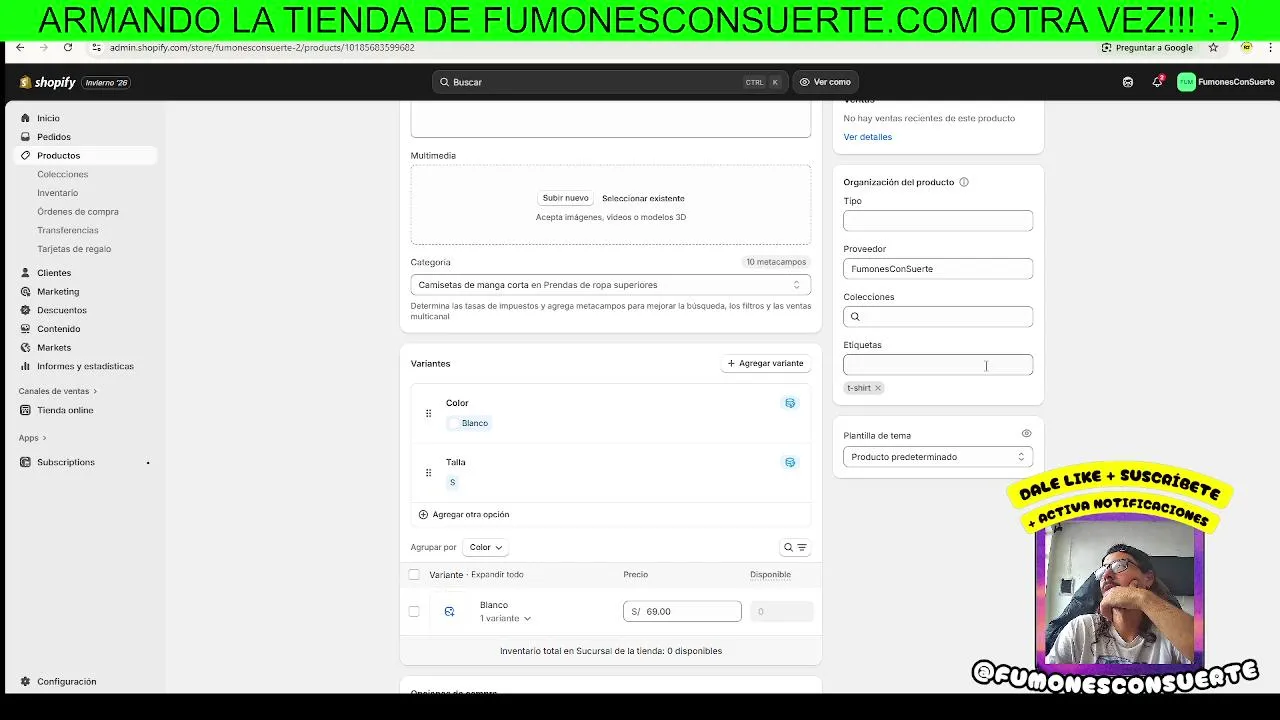Open the Plantilla de tema Producto predeterminado dropdown

point(938,457)
